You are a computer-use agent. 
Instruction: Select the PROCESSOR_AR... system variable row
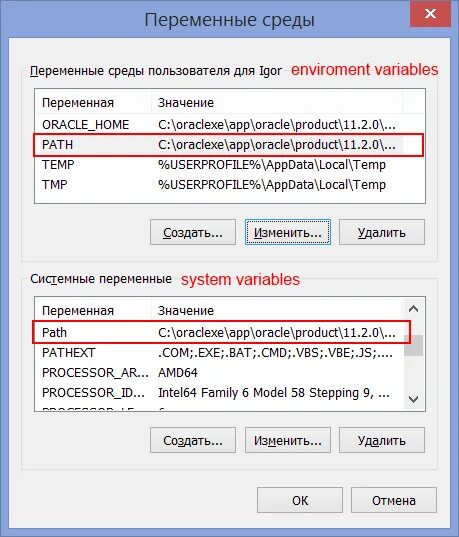[219, 372]
